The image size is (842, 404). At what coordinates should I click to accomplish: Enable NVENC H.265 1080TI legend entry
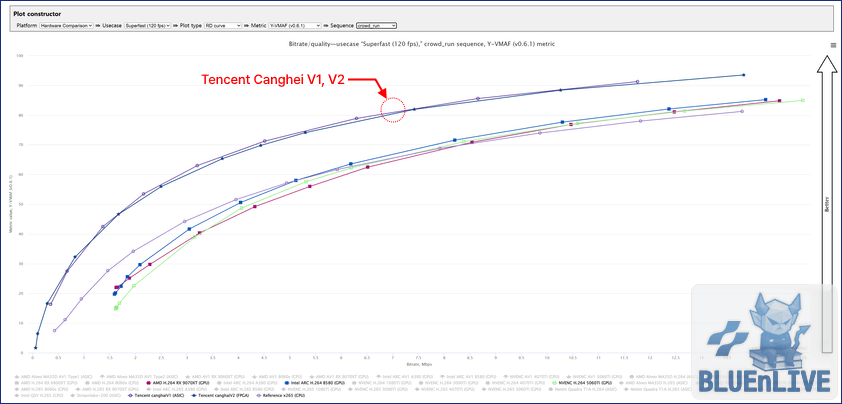point(312,389)
